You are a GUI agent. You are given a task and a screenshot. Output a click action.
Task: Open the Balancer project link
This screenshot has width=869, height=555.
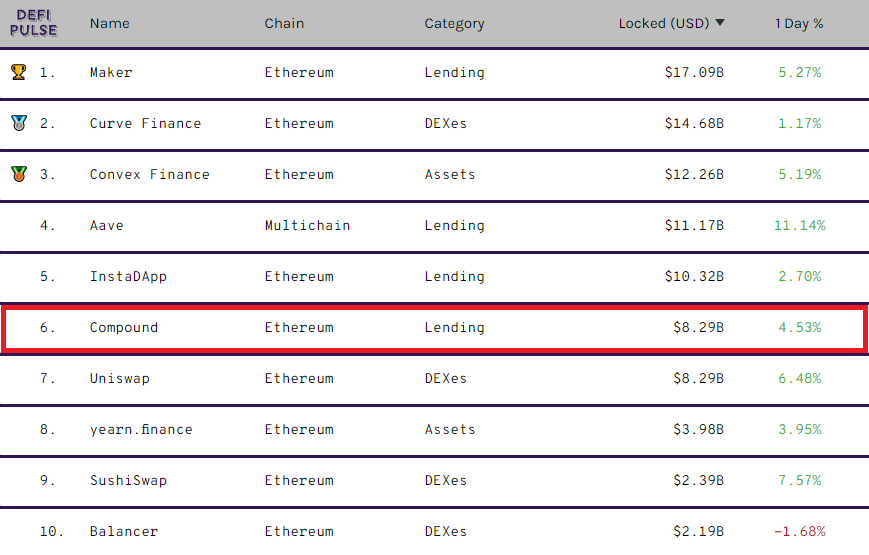pos(124,531)
